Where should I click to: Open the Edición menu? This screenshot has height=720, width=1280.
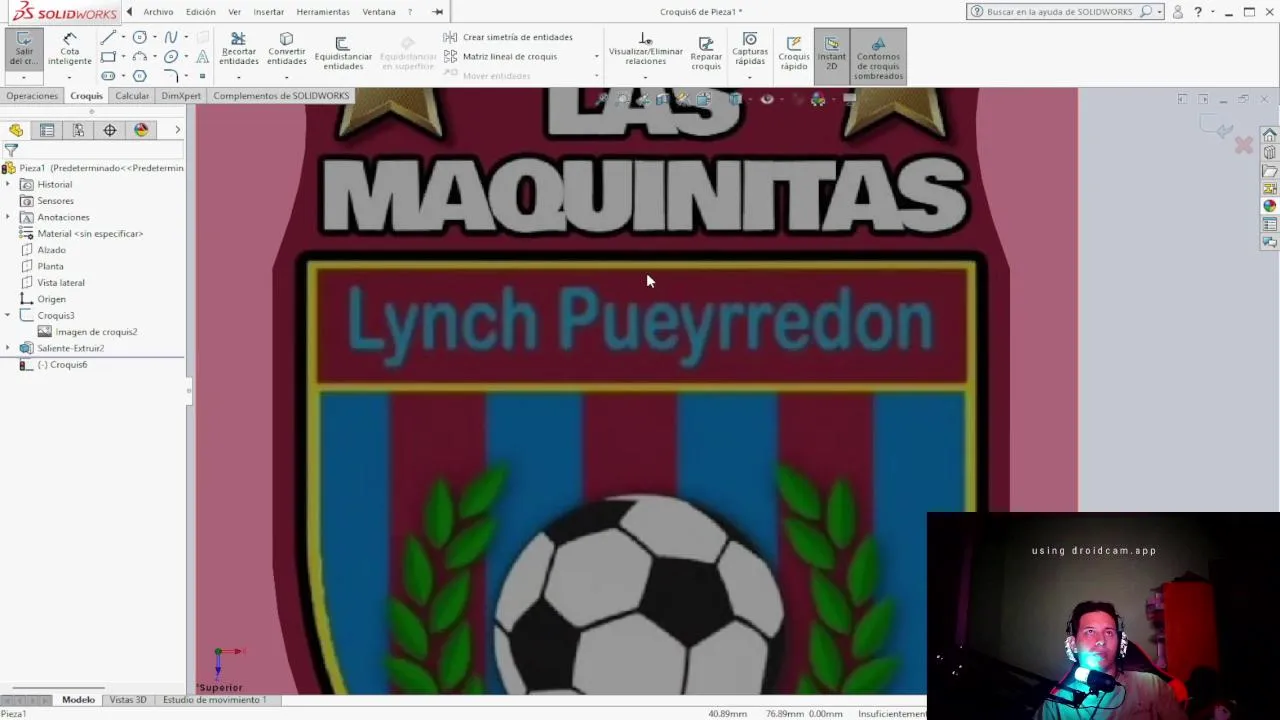(201, 12)
